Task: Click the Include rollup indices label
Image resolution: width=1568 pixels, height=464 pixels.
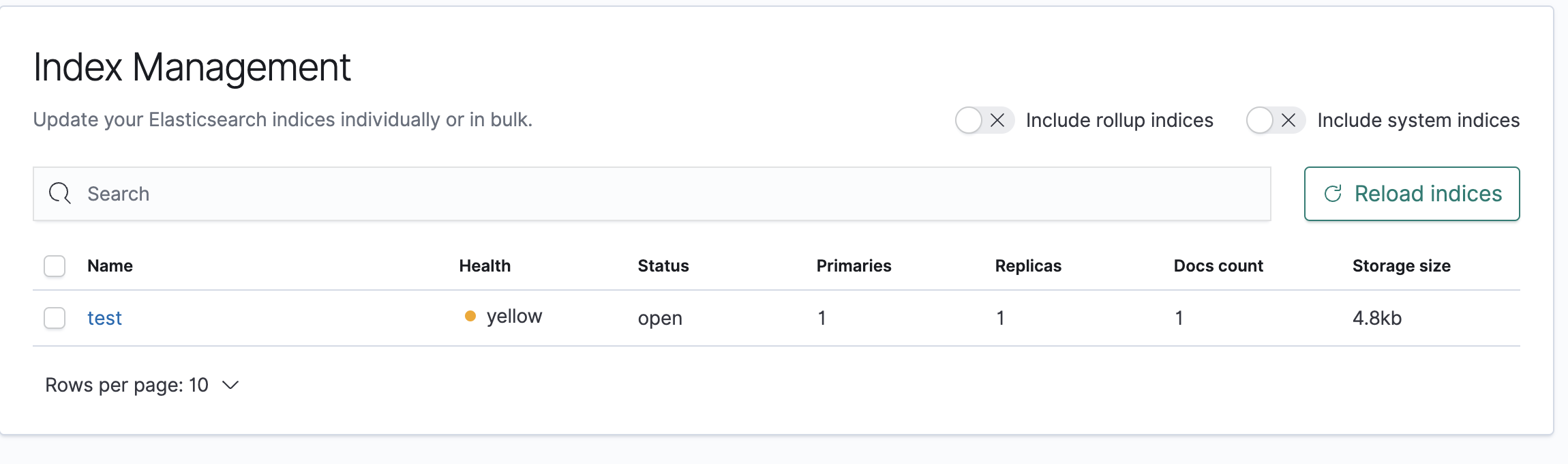Action: 1119,120
